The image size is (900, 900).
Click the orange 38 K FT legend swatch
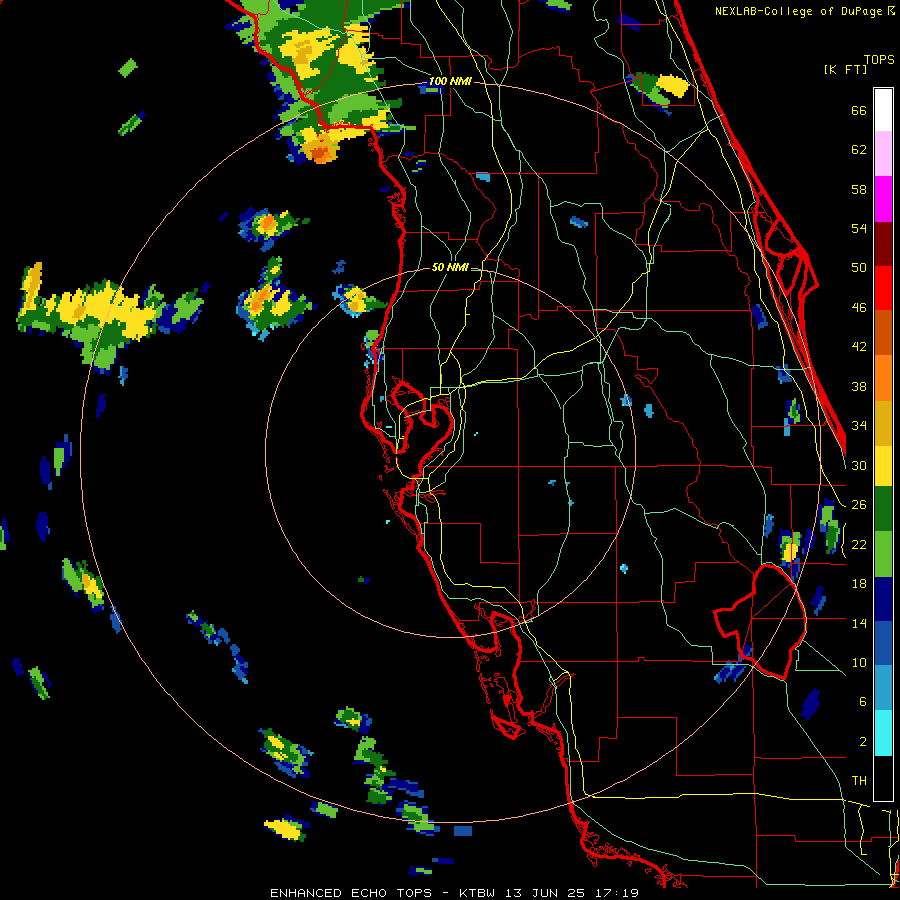pos(883,377)
